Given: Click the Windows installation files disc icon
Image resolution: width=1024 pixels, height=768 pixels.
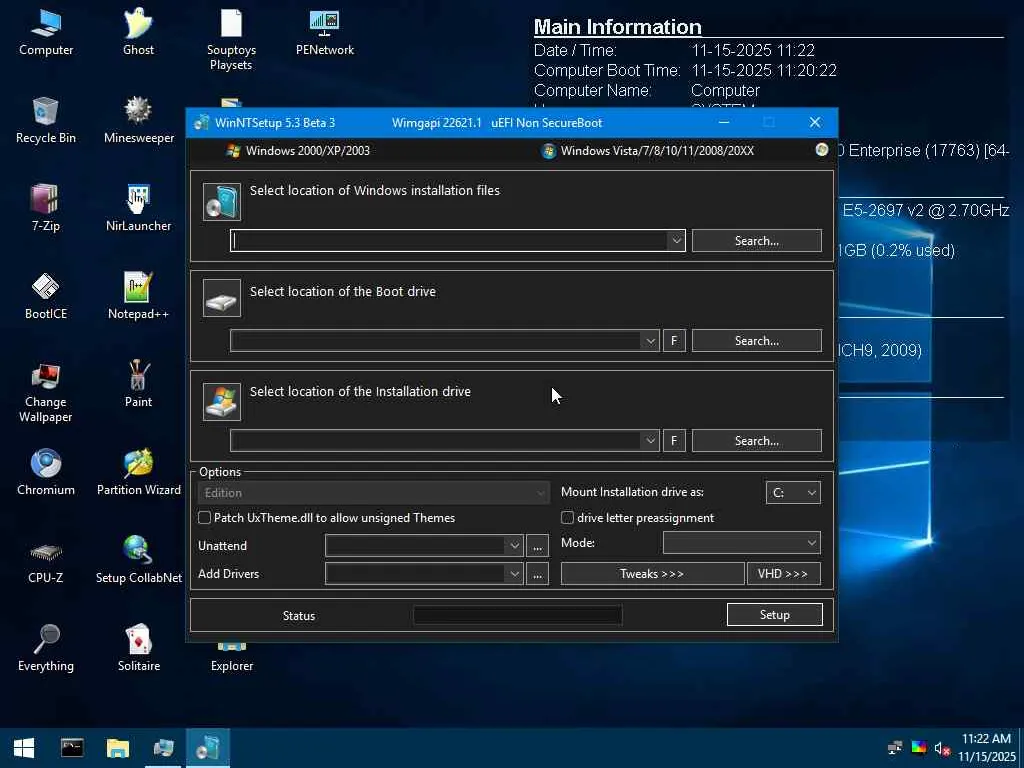Looking at the screenshot, I should 222,201.
